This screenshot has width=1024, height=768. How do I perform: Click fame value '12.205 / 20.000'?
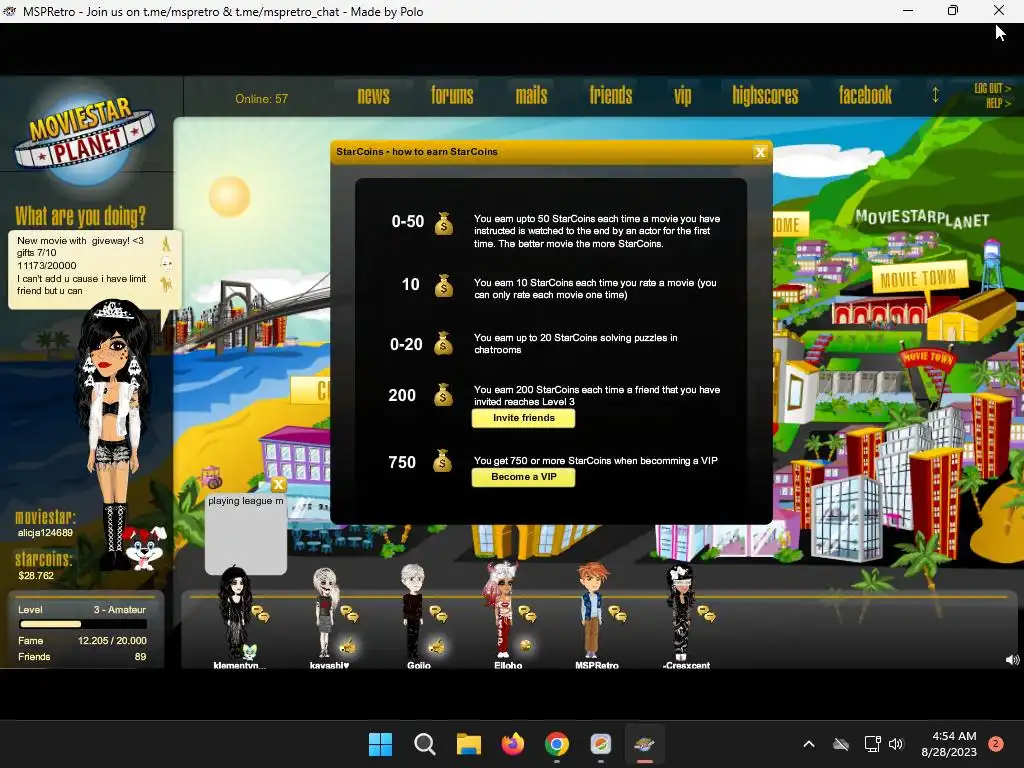click(x=112, y=641)
